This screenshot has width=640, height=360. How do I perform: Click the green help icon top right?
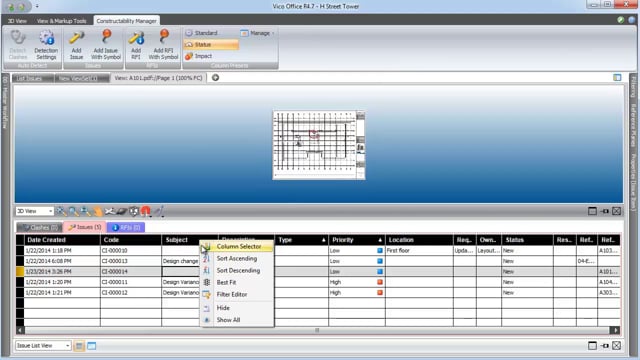(621, 20)
